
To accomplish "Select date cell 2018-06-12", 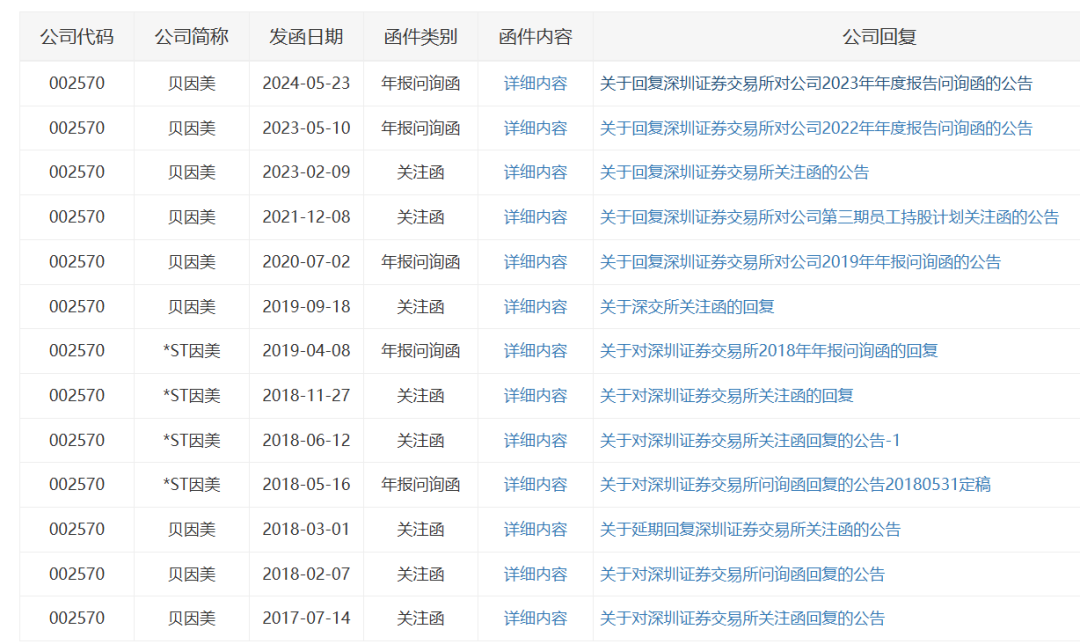I will click(306, 440).
